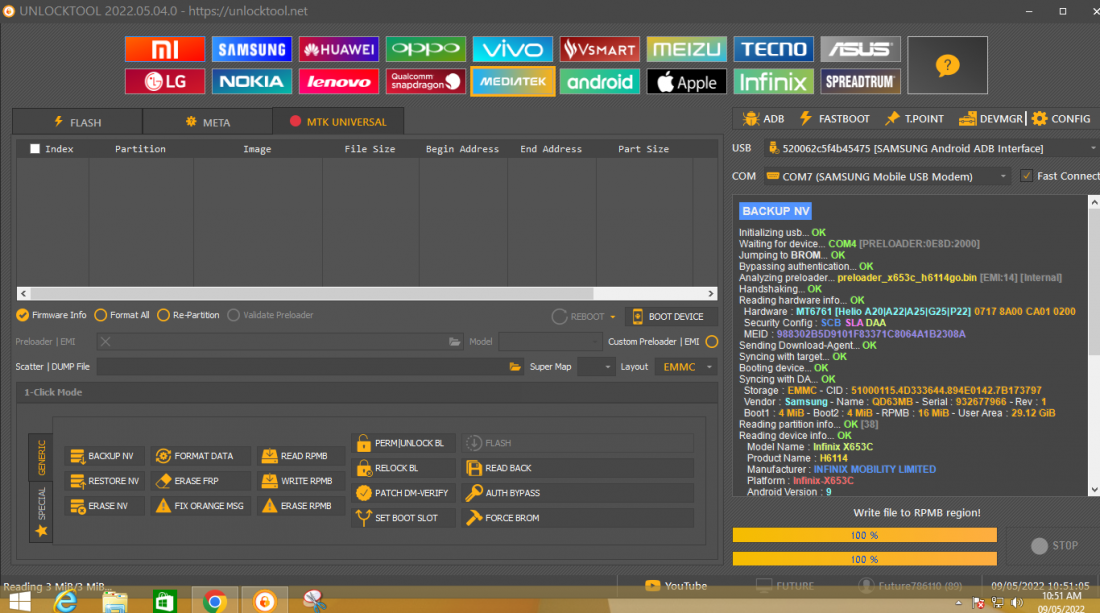Pick the OPPO brand logo
The width and height of the screenshot is (1100, 613).
click(426, 49)
